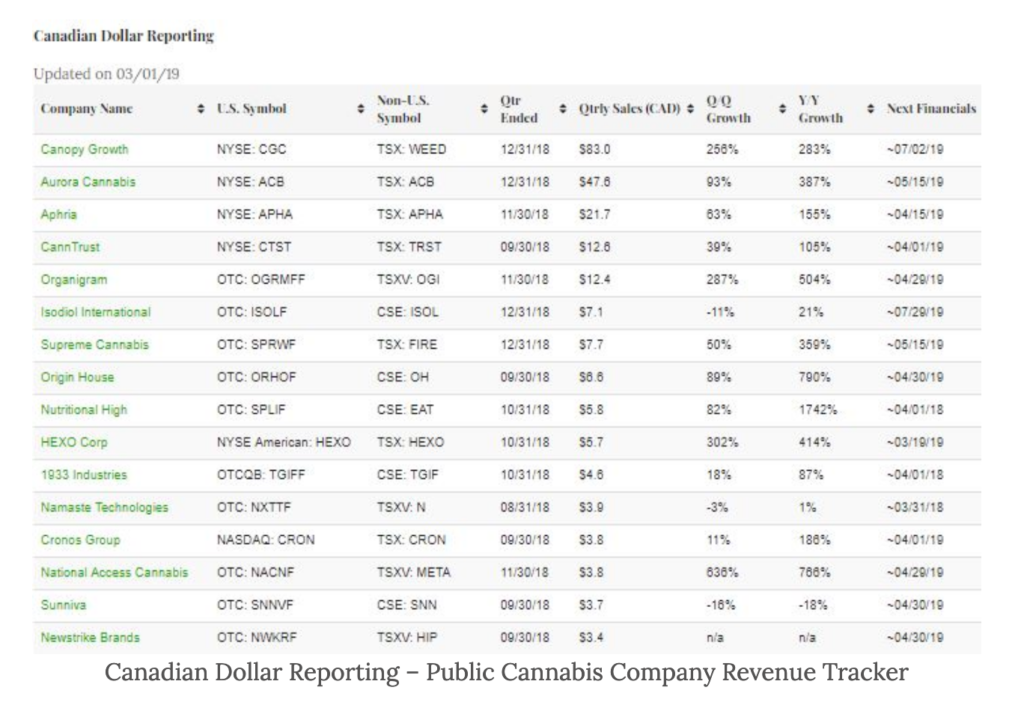Select the CSE: EAT cell
Image resolution: width=1024 pixels, height=705 pixels.
pos(405,410)
